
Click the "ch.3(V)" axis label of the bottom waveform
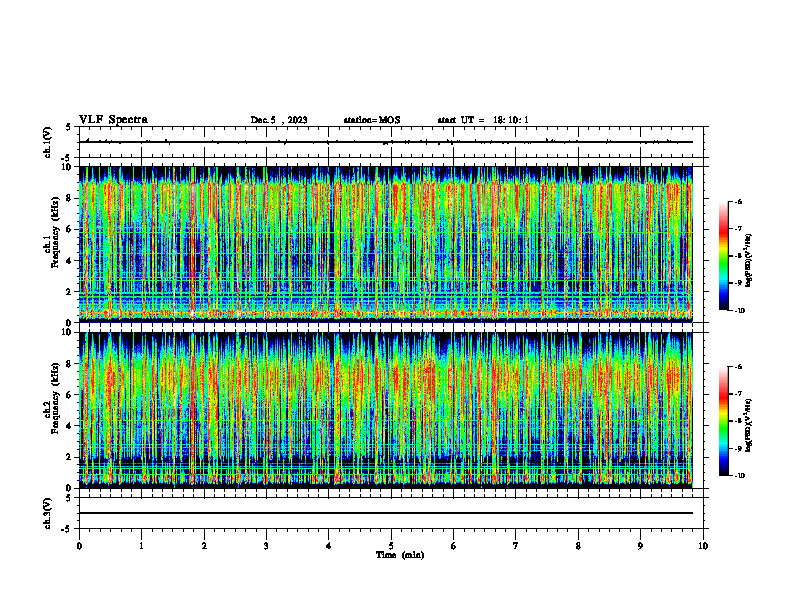pos(47,513)
